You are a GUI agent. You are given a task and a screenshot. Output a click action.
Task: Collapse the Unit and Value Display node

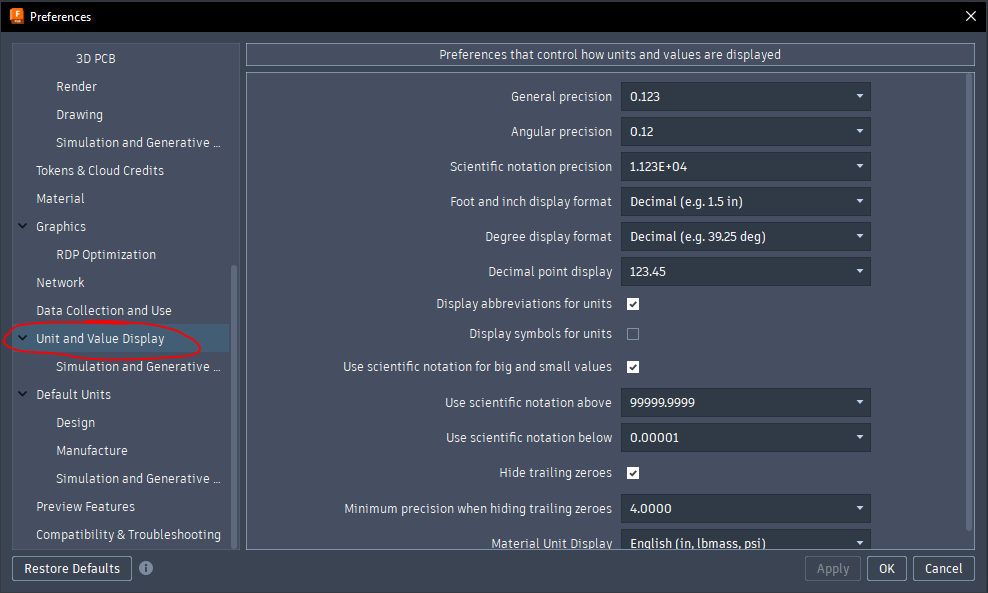pos(23,338)
